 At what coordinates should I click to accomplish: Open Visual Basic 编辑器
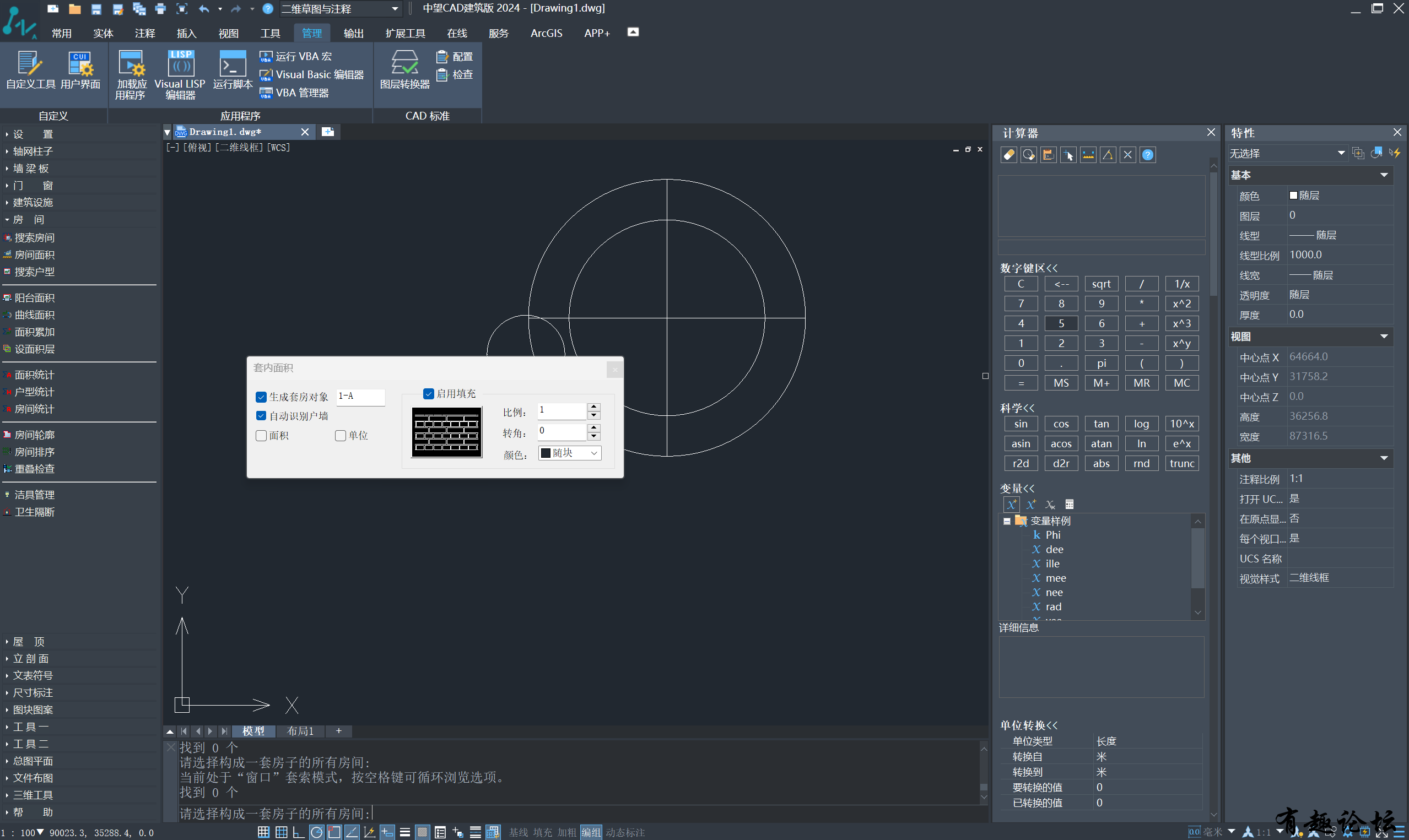(311, 75)
